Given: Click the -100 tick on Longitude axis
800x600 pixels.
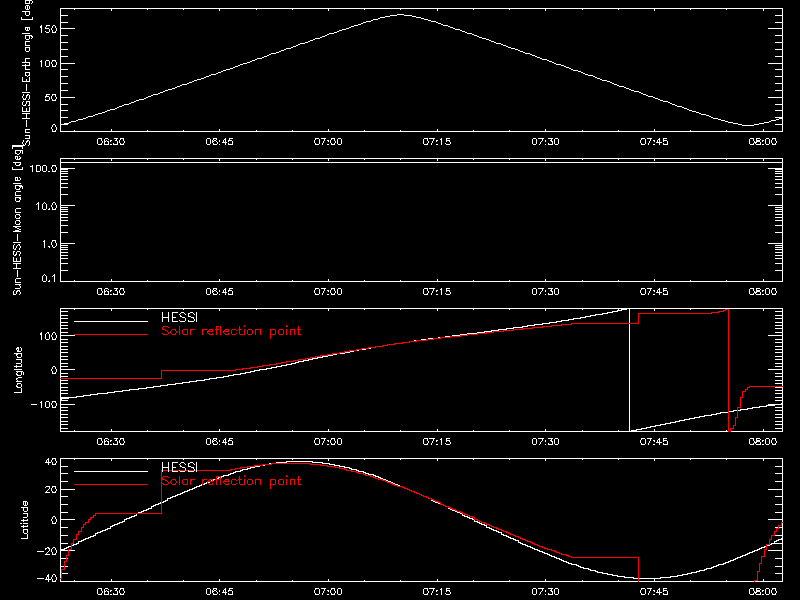Looking at the screenshot, I should 44,404.
